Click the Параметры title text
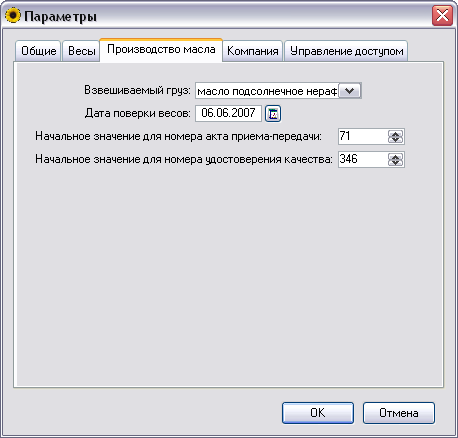This screenshot has width=458, height=438. point(60,16)
